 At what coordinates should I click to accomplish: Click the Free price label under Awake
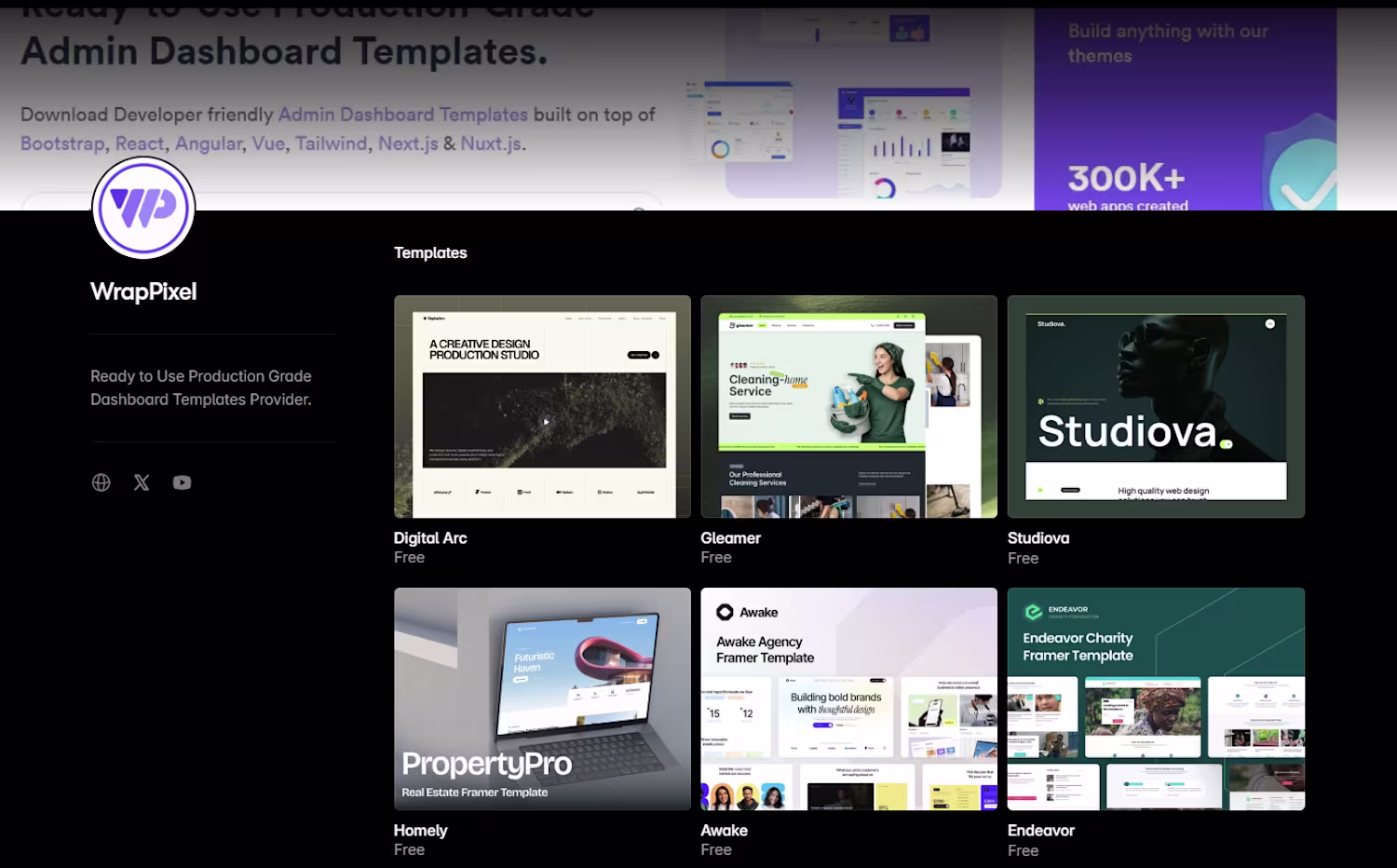point(716,850)
